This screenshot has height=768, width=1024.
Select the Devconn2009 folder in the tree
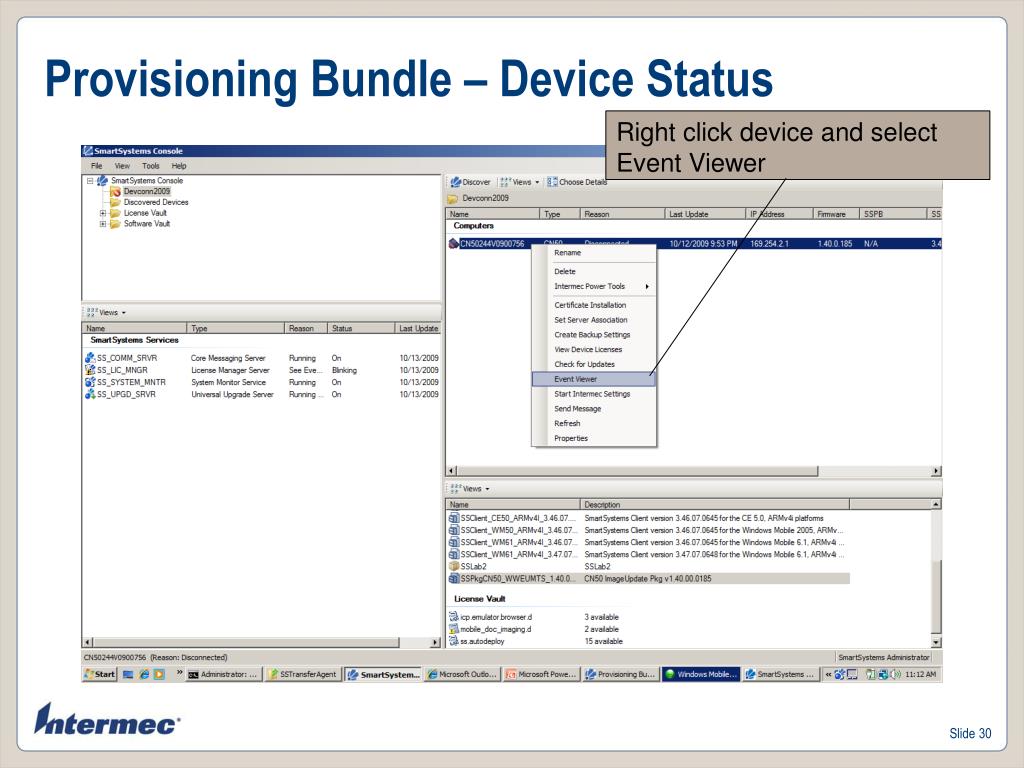[146, 191]
